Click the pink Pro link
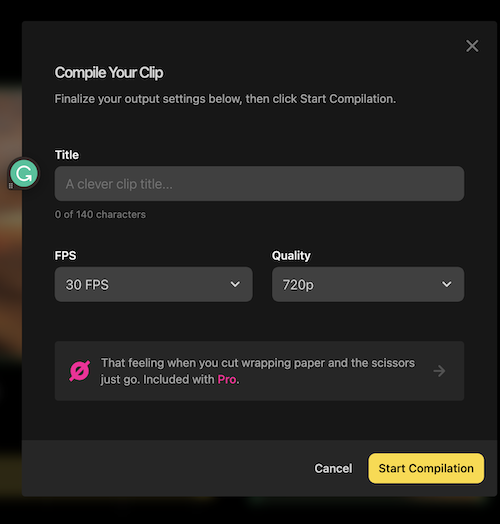500x524 pixels. pyautogui.click(x=227, y=380)
